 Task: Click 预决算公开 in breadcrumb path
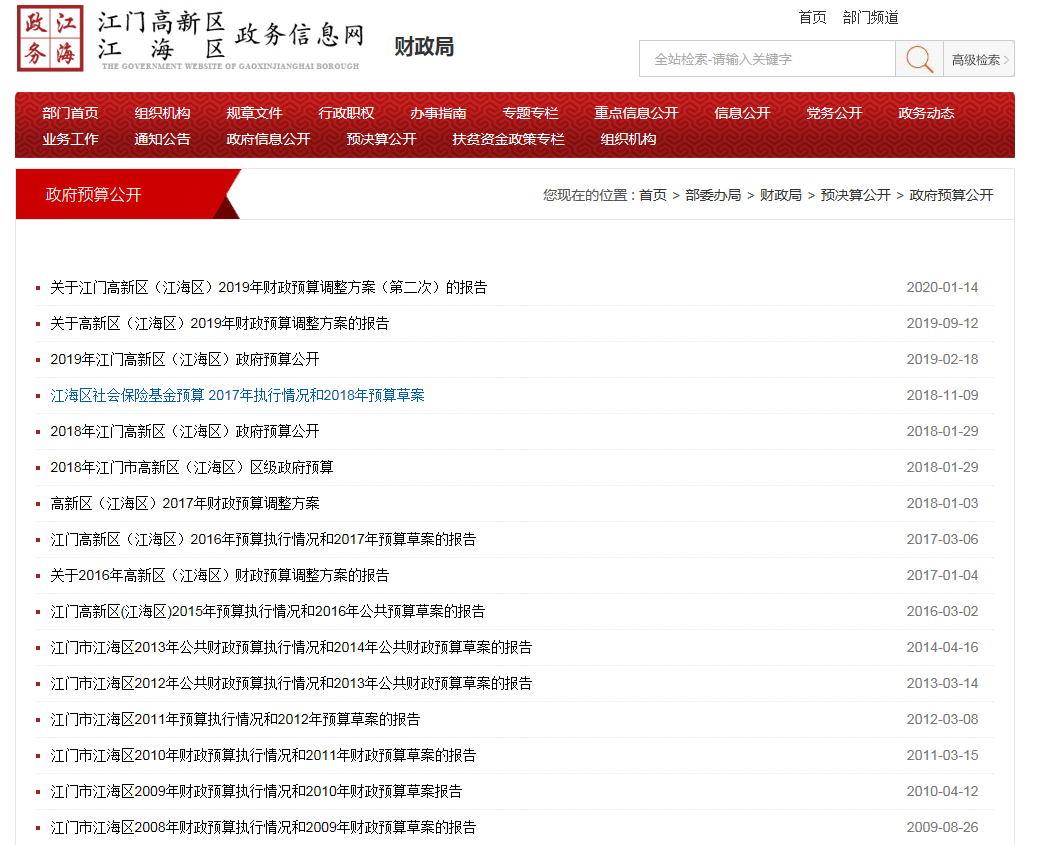(x=855, y=195)
